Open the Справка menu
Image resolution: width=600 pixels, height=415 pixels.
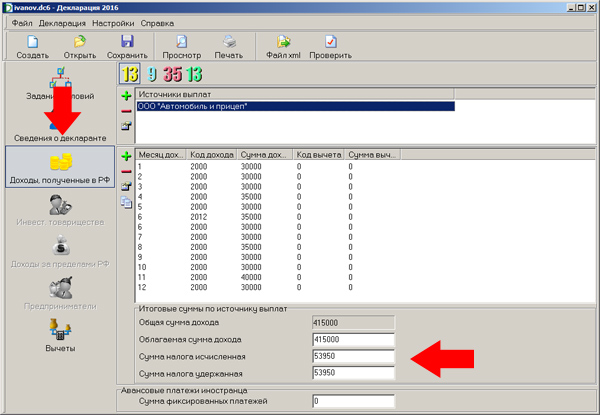tap(157, 23)
